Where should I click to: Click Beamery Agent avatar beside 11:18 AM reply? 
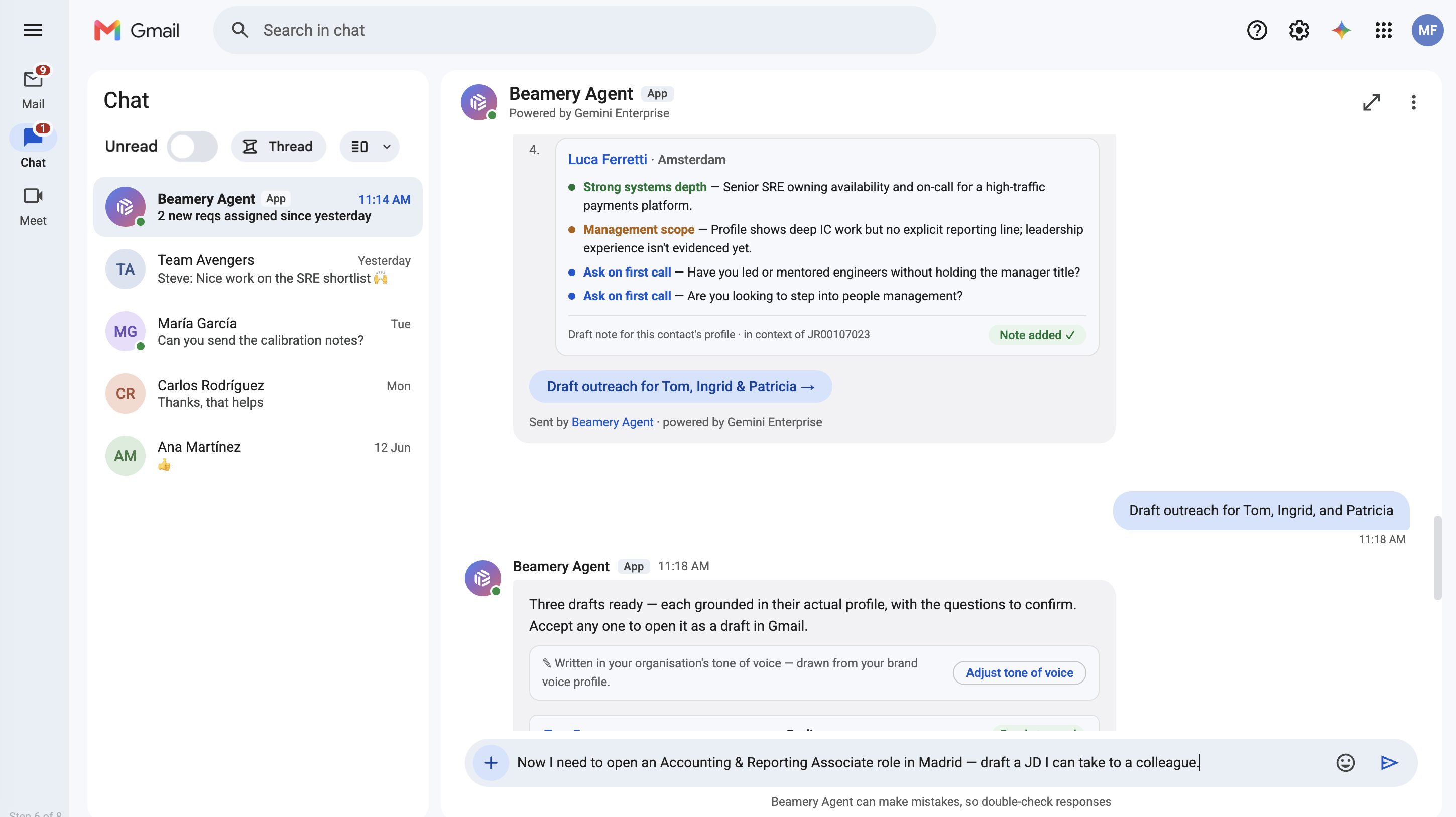(x=482, y=578)
